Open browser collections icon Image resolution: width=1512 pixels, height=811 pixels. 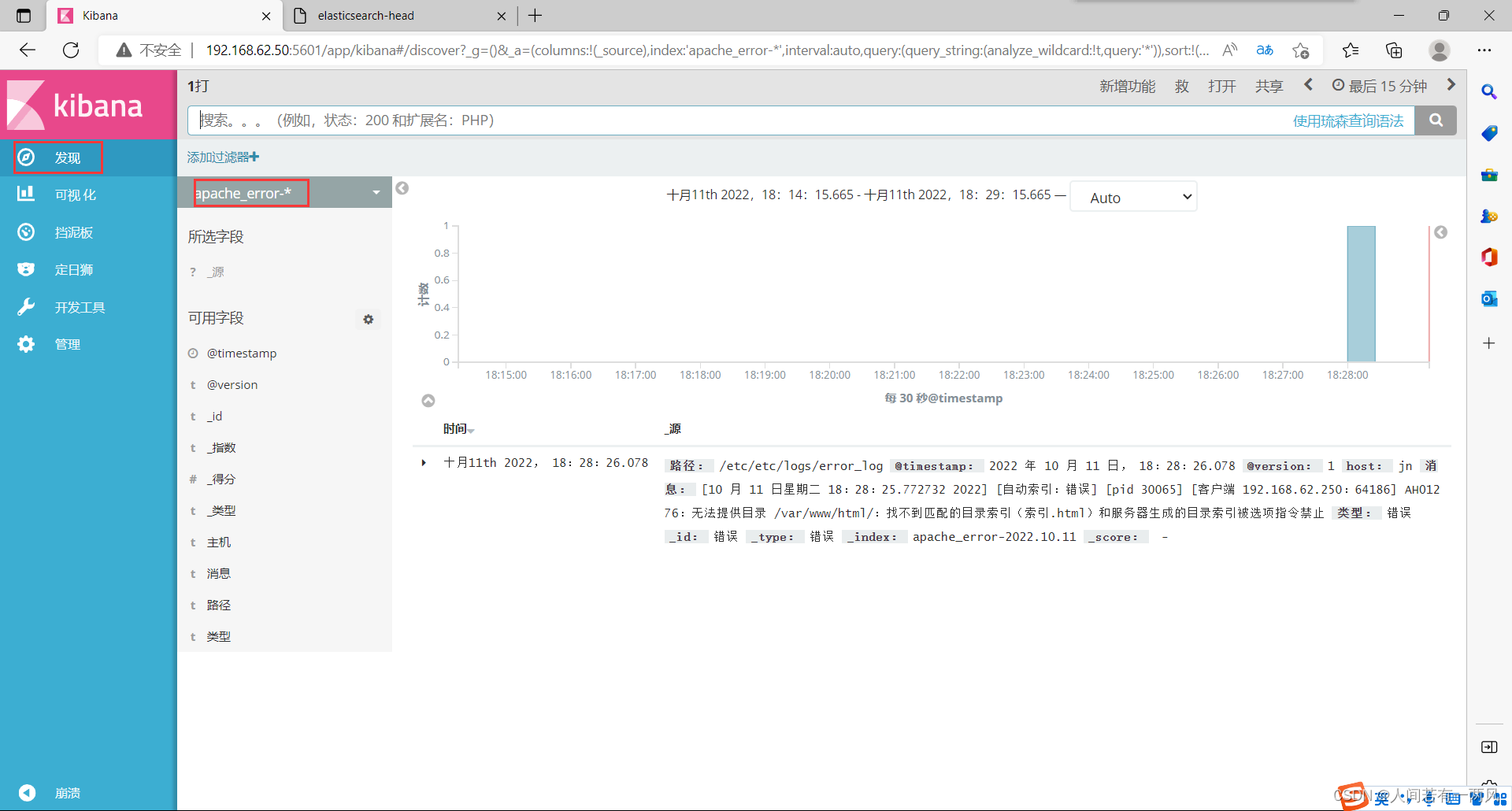pyautogui.click(x=1394, y=50)
